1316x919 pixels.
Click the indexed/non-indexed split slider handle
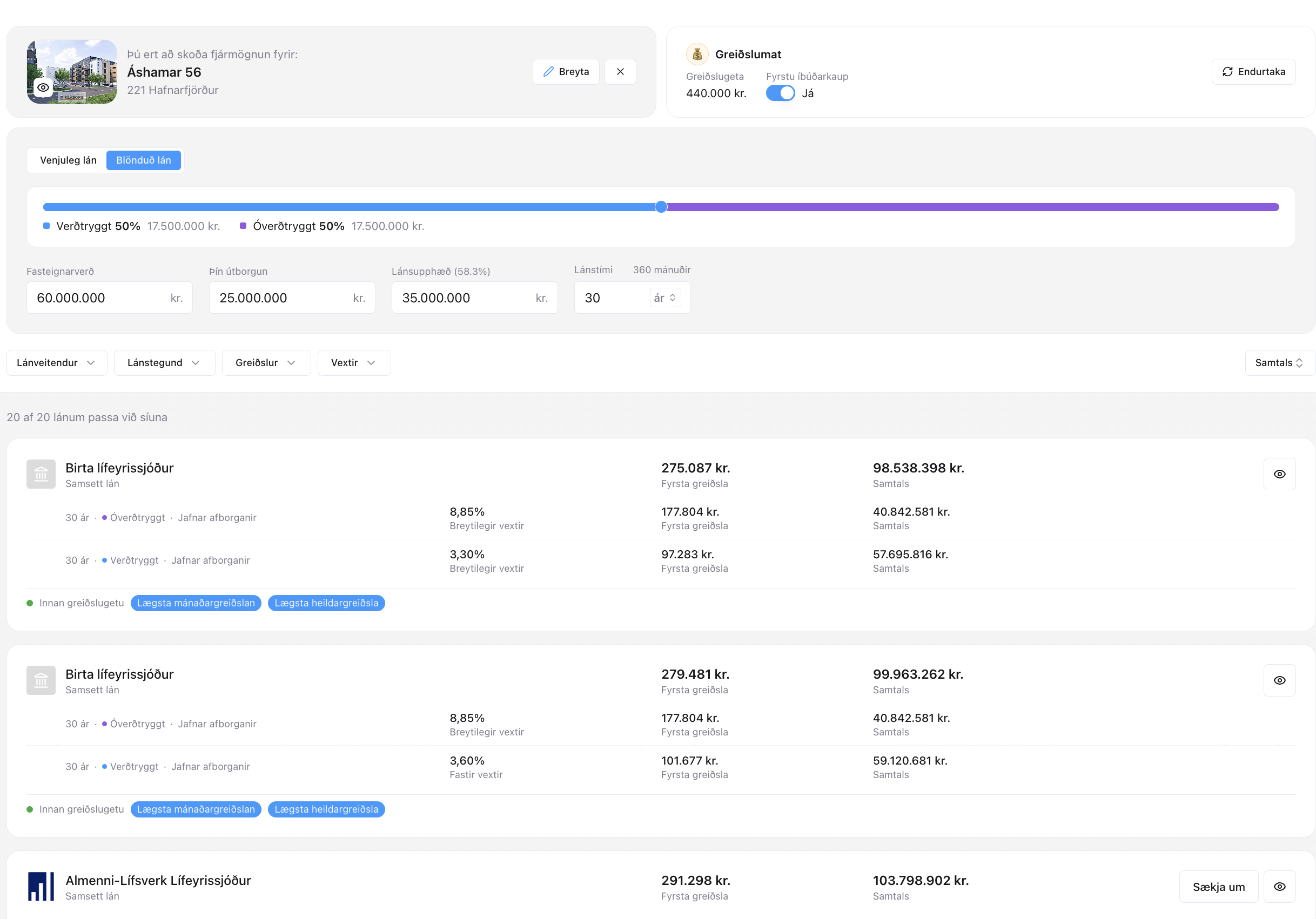click(x=661, y=207)
